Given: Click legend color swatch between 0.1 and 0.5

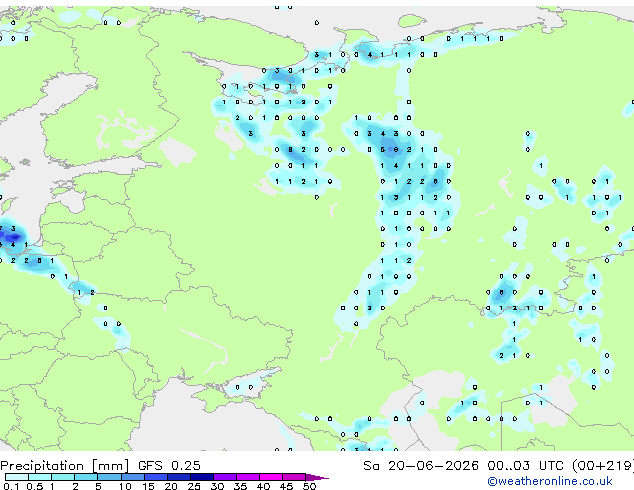Looking at the screenshot, I should click(17, 477).
